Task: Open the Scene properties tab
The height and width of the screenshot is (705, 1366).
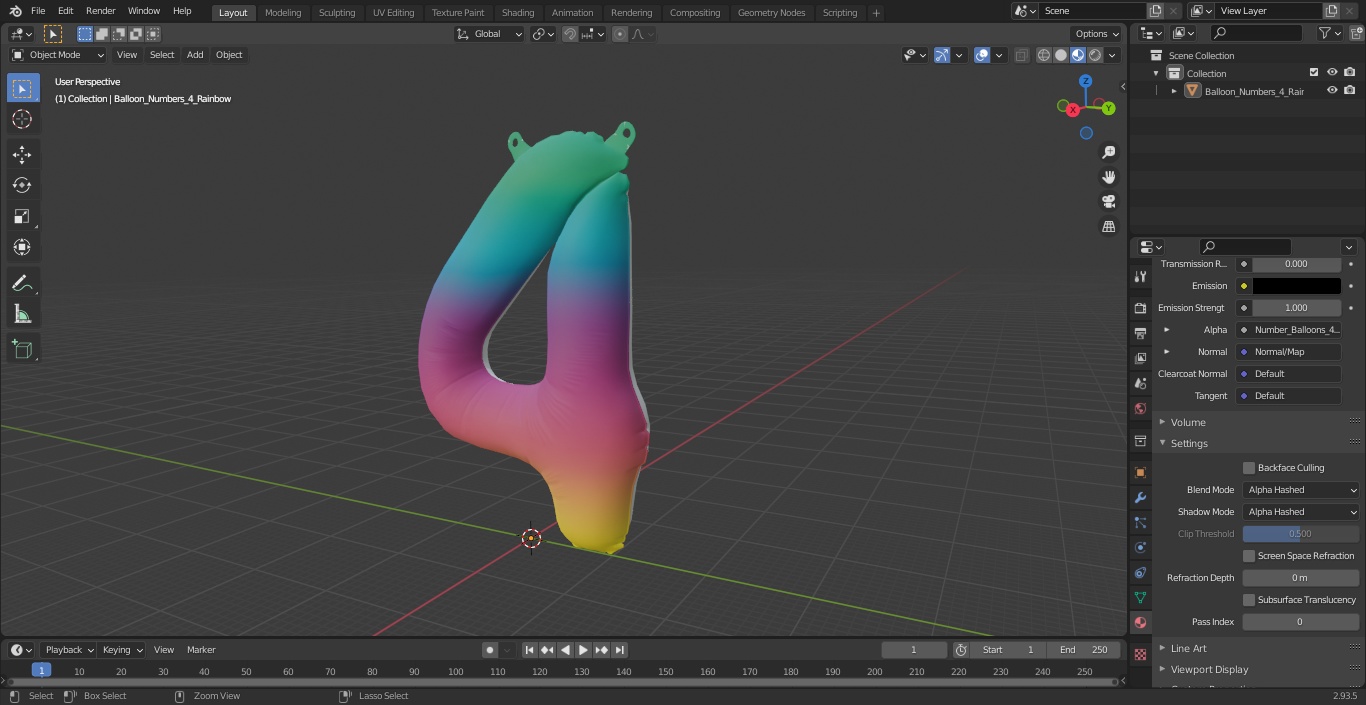Action: 1140,383
